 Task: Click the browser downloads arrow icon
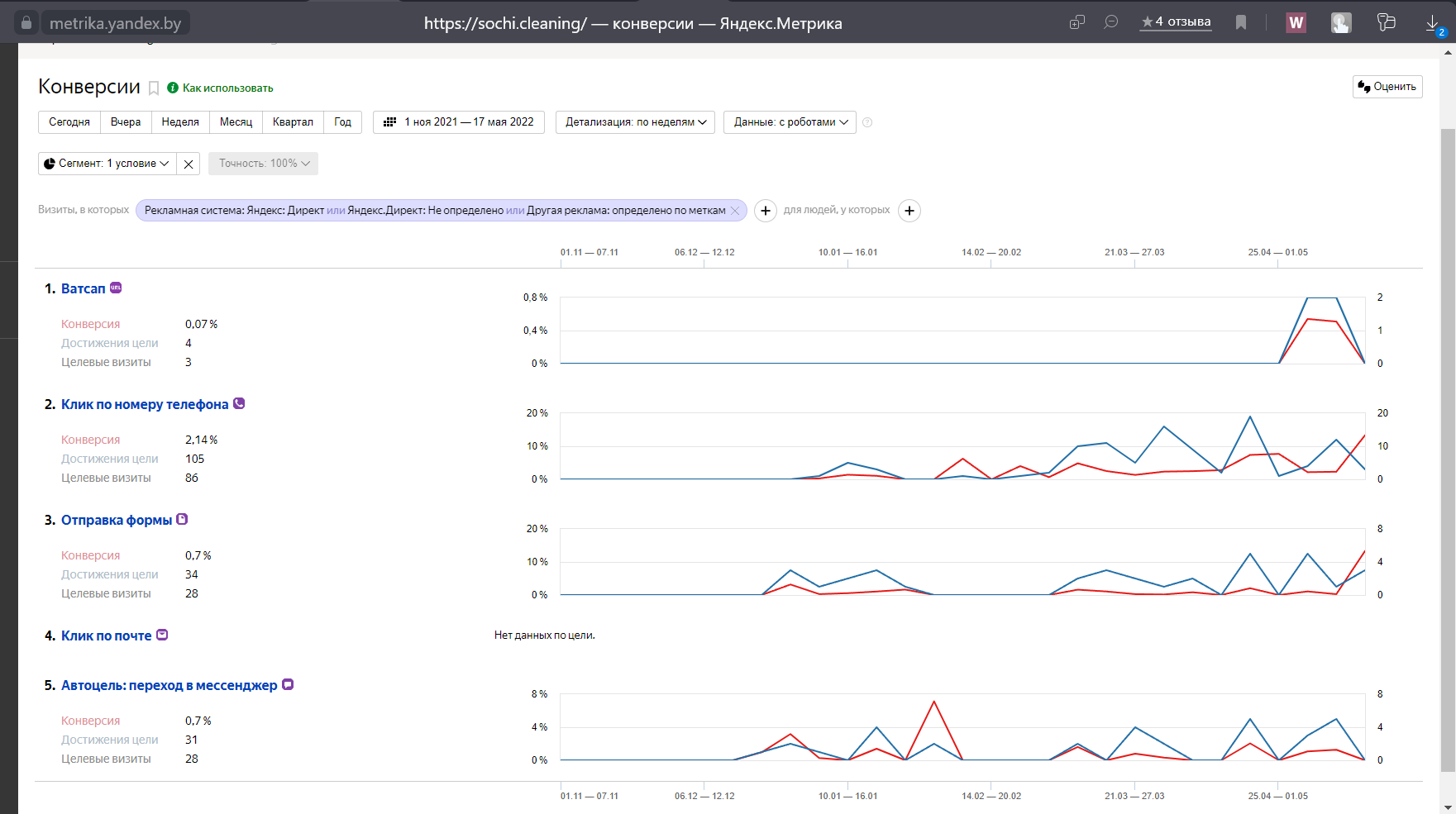click(1433, 23)
